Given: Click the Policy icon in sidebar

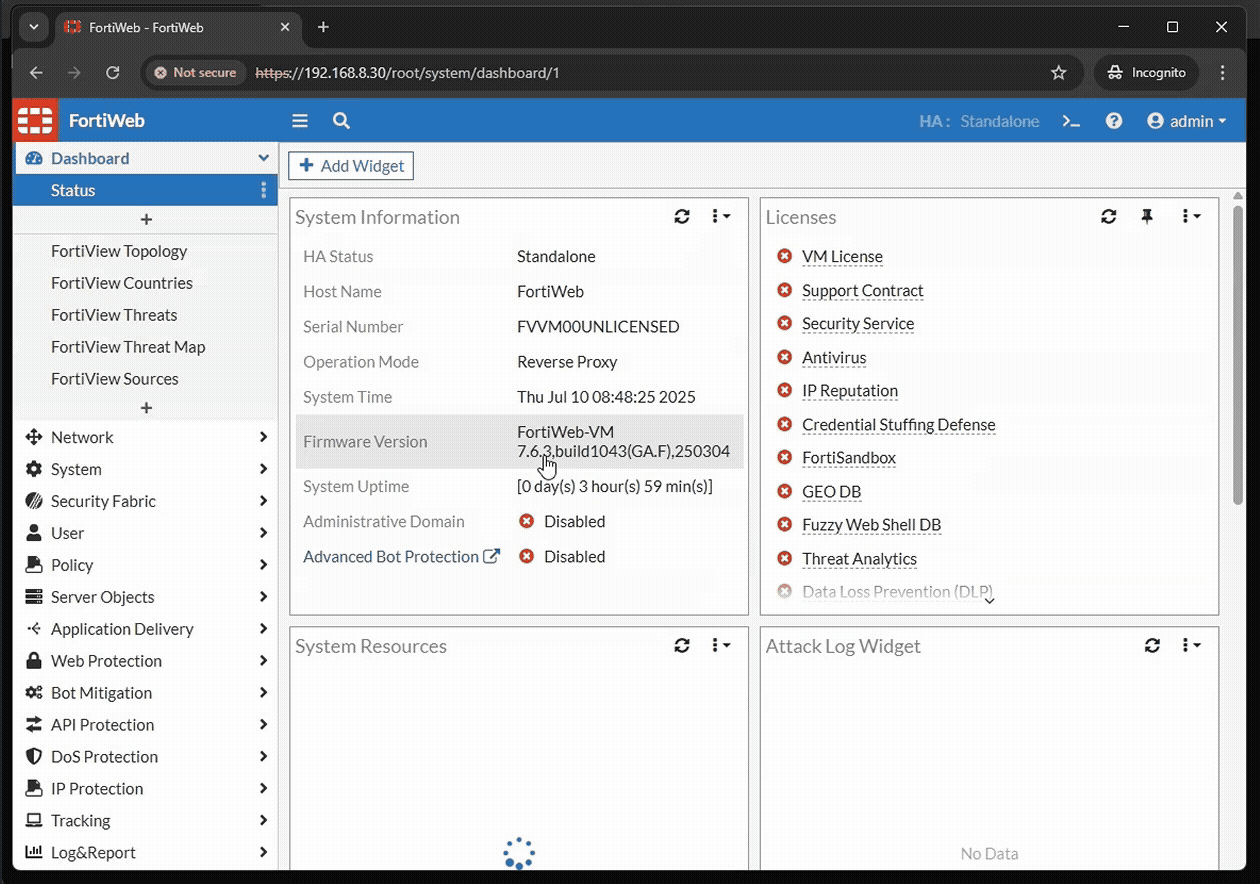Looking at the screenshot, I should pos(34,565).
